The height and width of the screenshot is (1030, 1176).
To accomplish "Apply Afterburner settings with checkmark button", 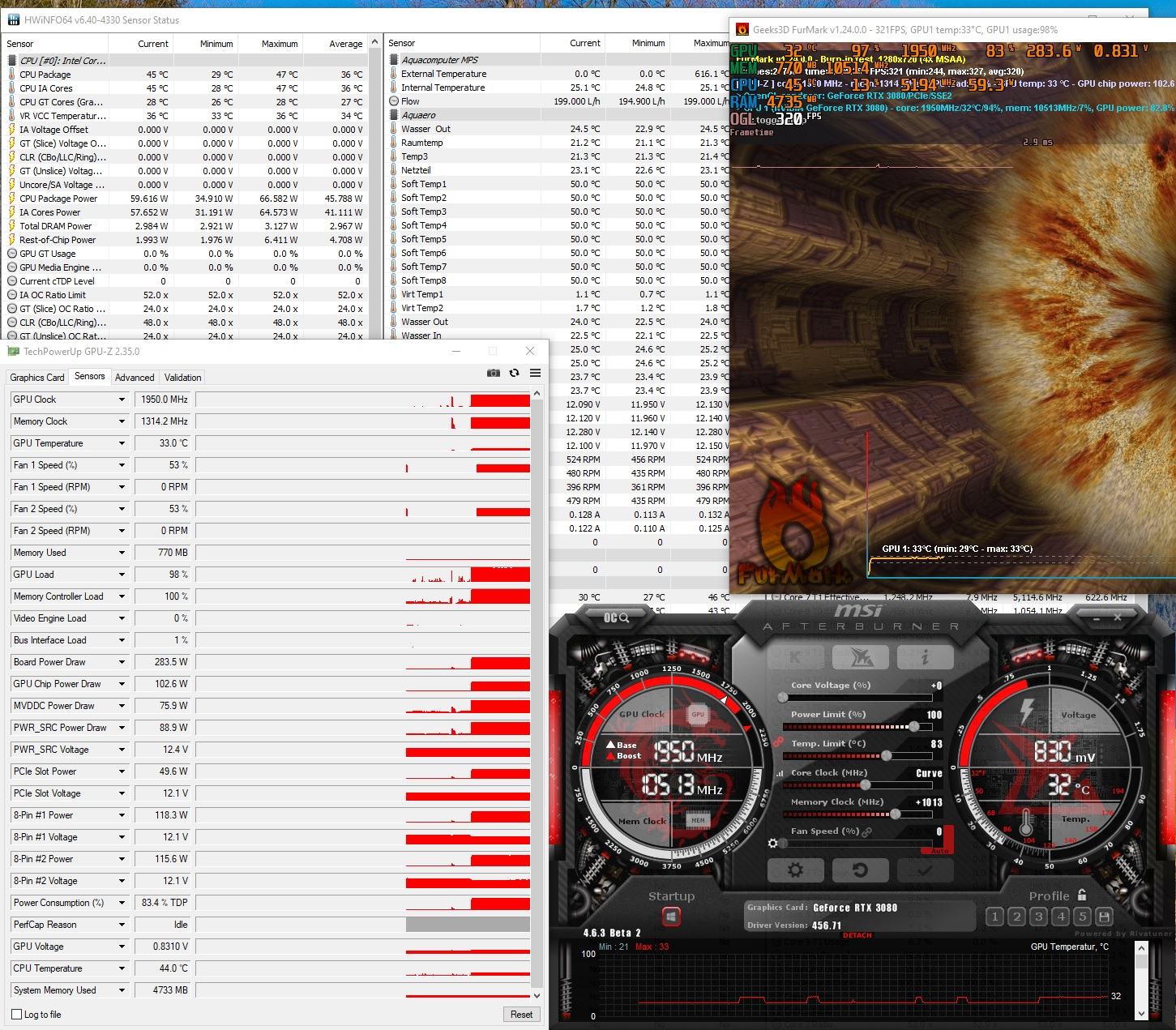I will [x=925, y=870].
